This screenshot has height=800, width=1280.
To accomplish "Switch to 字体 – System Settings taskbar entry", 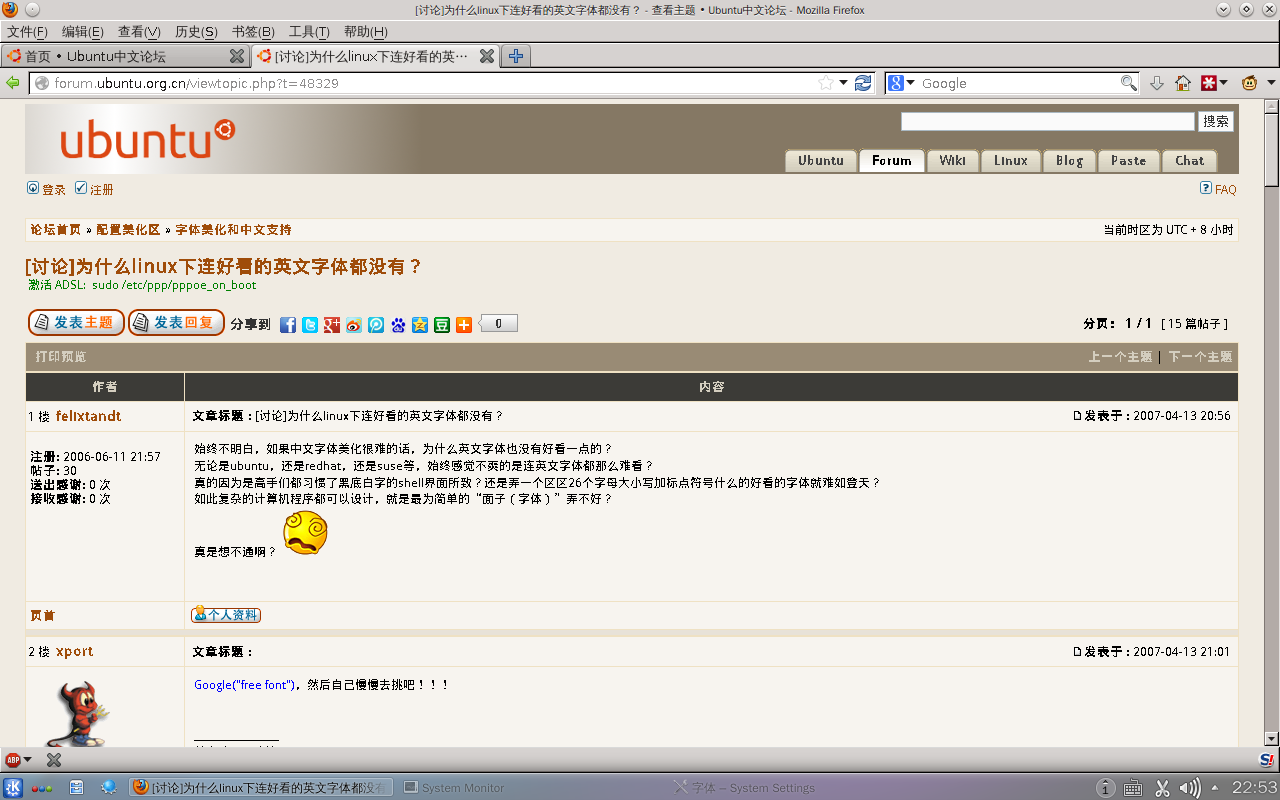I will click(x=745, y=788).
